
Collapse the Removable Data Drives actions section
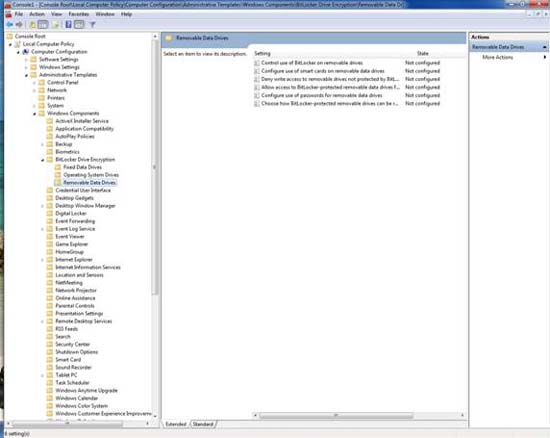[545, 47]
